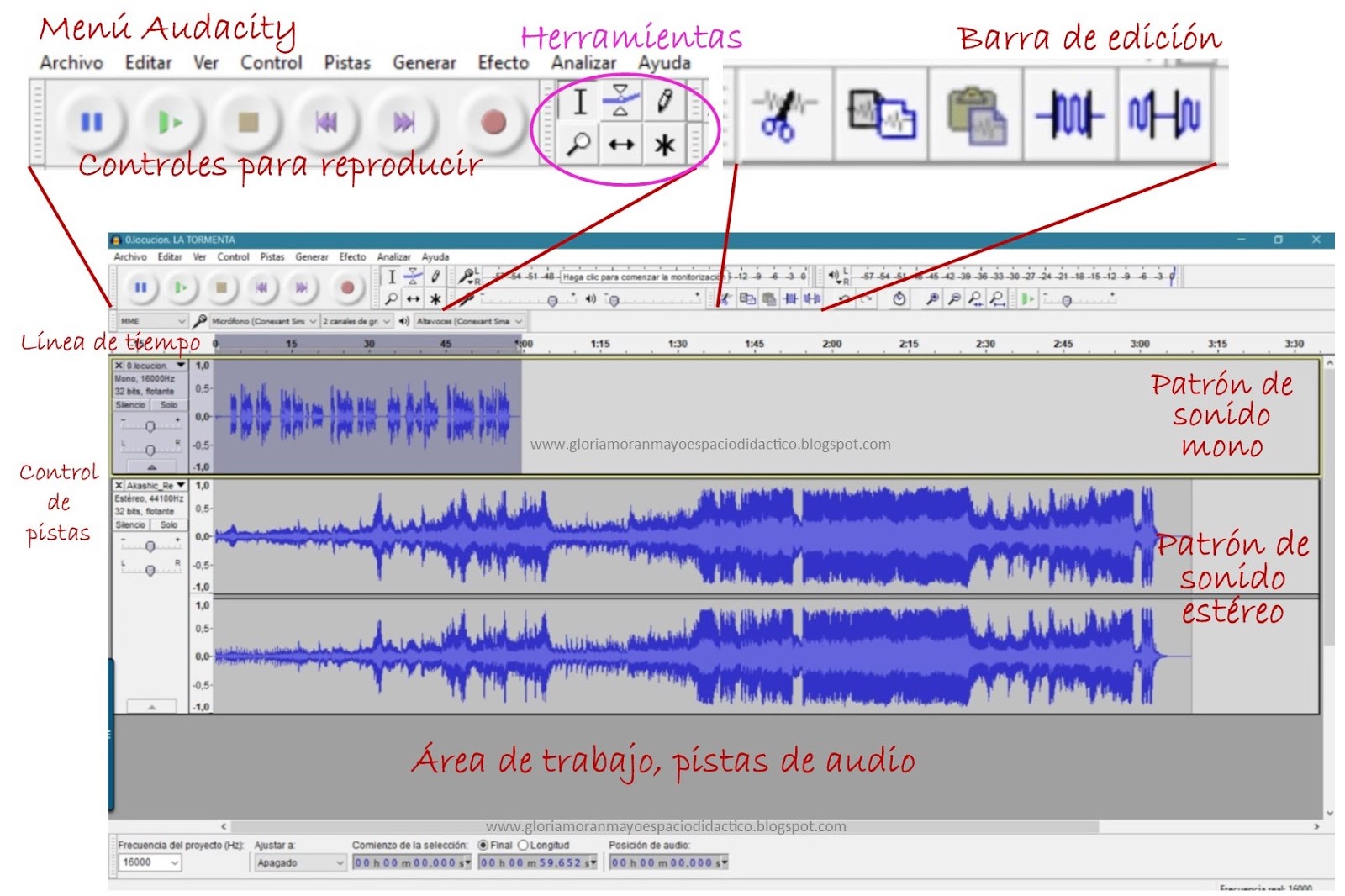Screen dimensions: 1345x896
Task: Collapse the 0.locucion track via the arrow button
Action: point(151,467)
